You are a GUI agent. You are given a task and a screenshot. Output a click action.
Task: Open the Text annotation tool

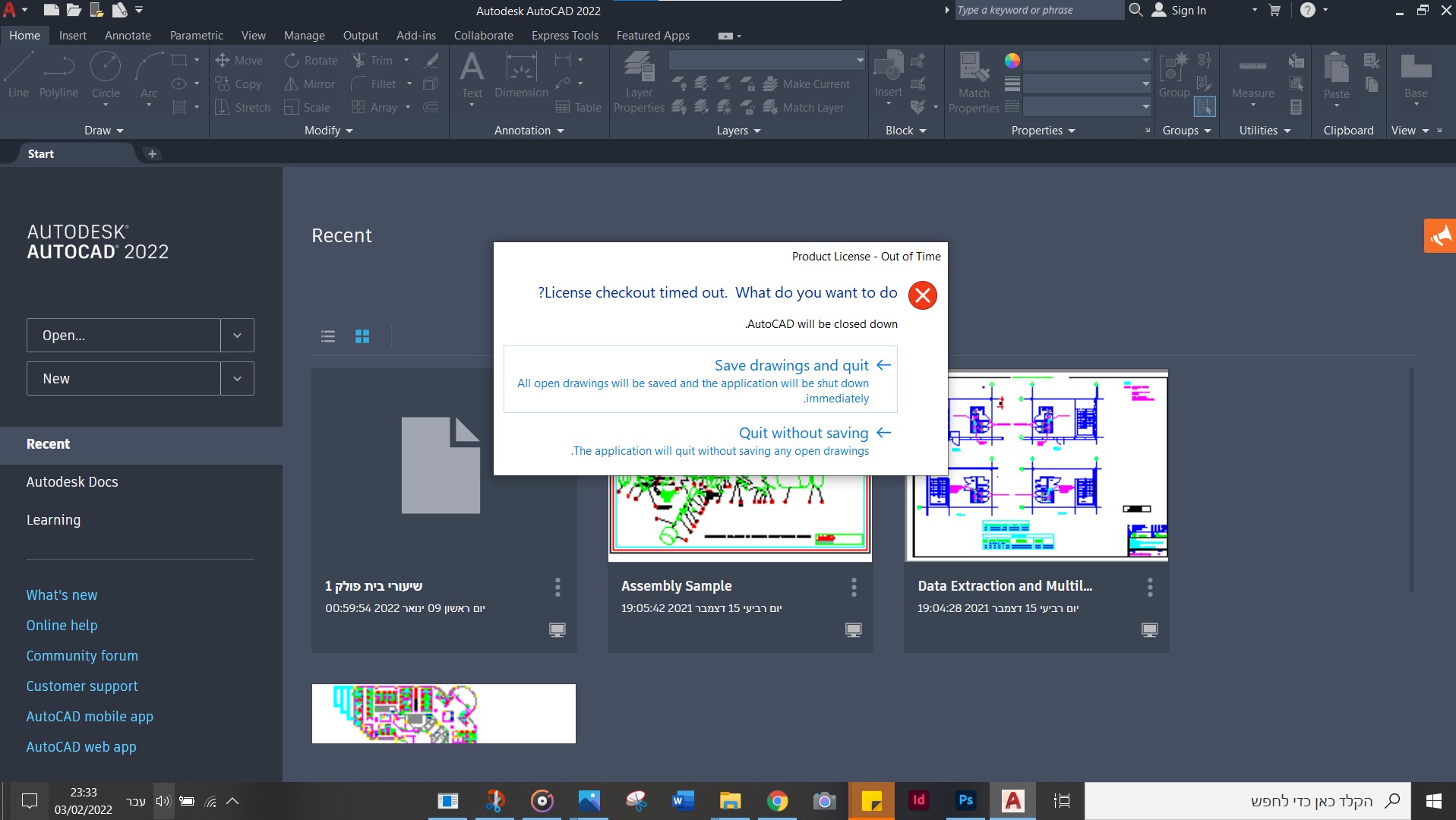472,75
